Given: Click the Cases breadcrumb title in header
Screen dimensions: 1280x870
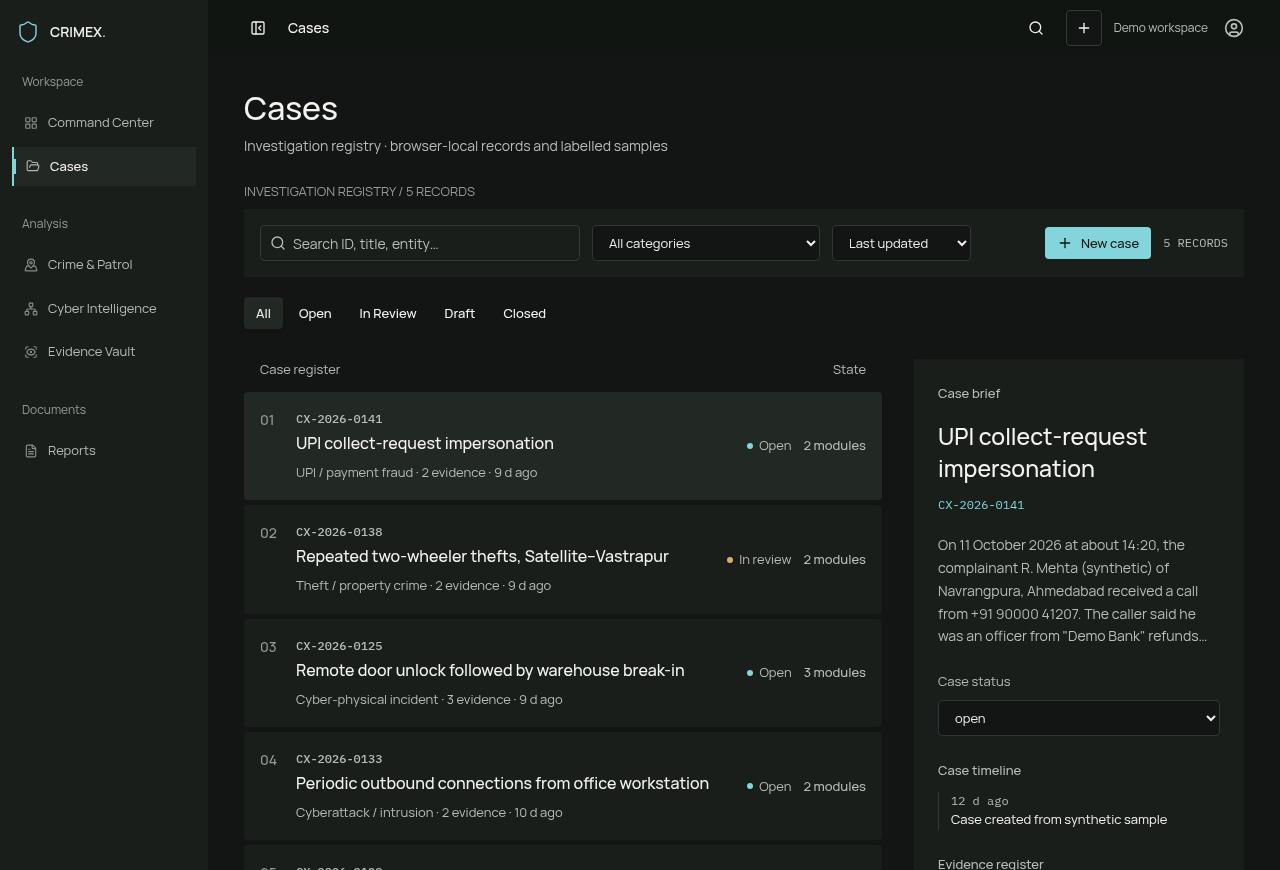Looking at the screenshot, I should tap(308, 28).
